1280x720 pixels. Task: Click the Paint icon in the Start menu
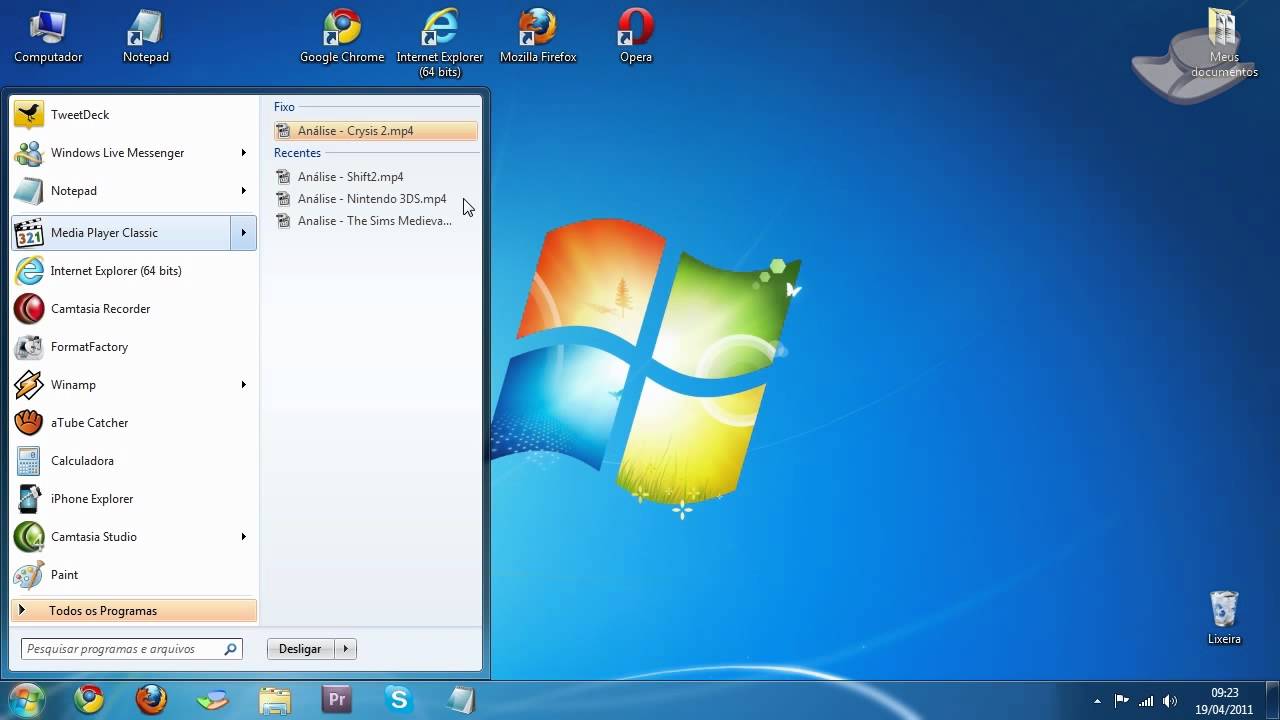[x=29, y=575]
